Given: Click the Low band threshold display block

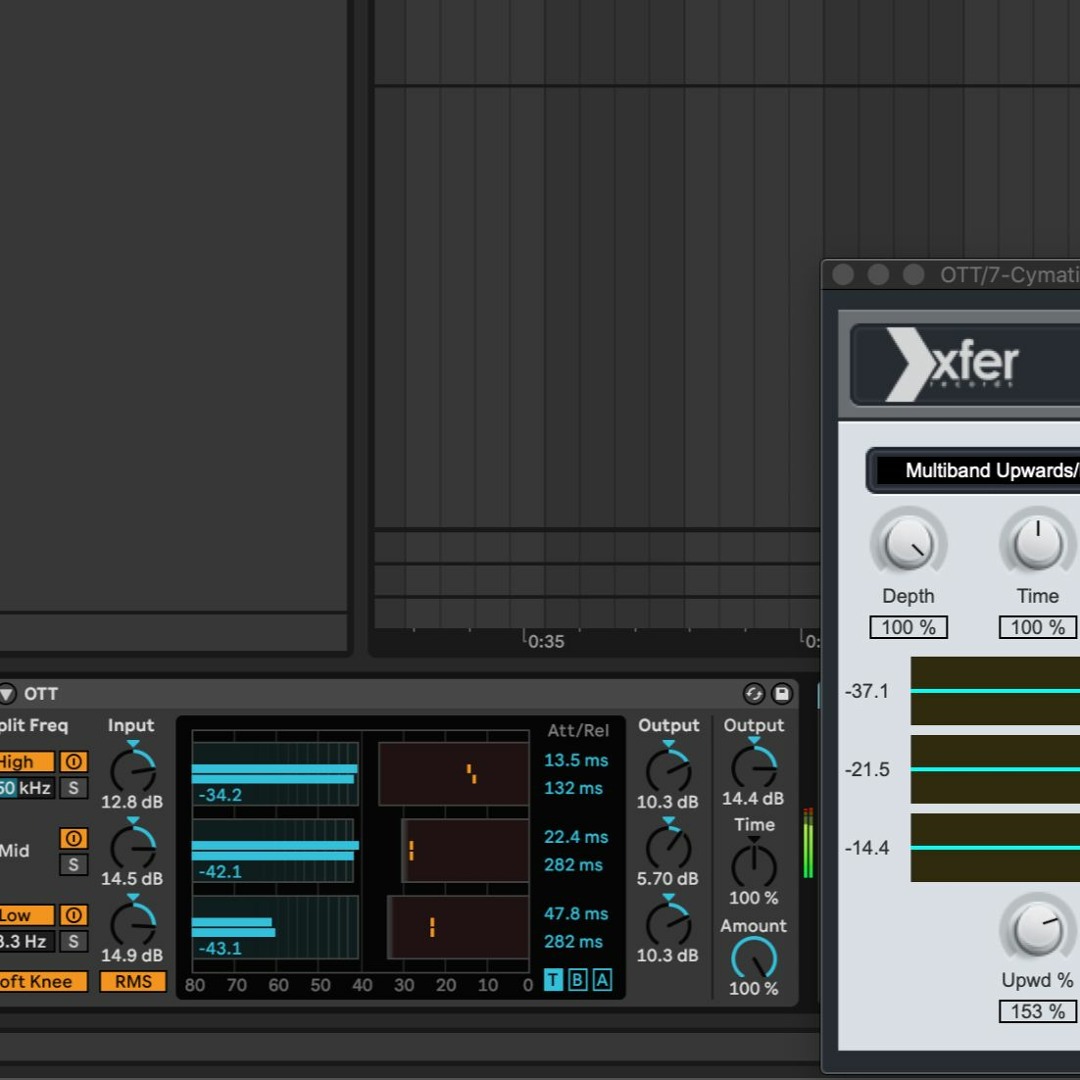Looking at the screenshot, I should pyautogui.click(x=458, y=928).
